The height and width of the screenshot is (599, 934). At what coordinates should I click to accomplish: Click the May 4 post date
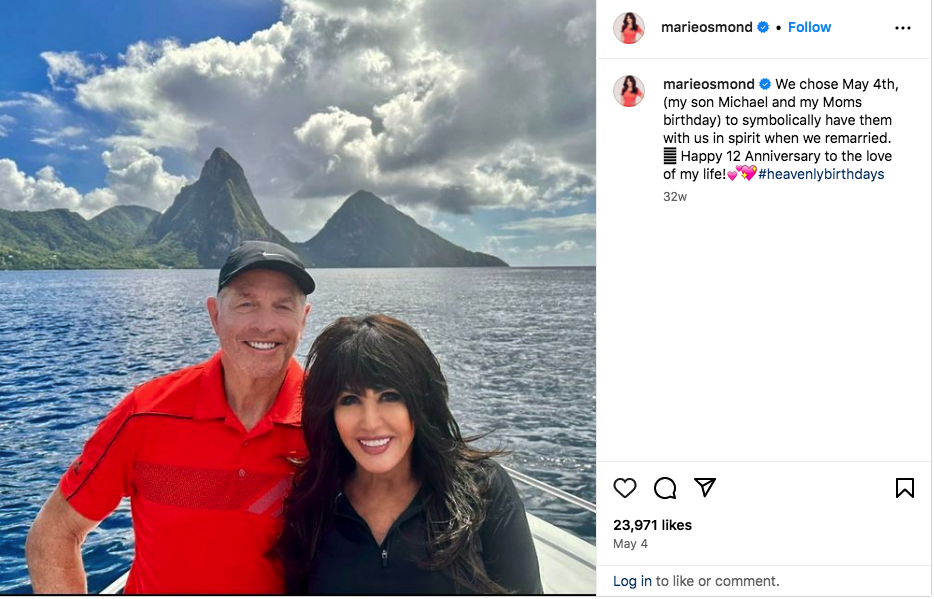(630, 544)
